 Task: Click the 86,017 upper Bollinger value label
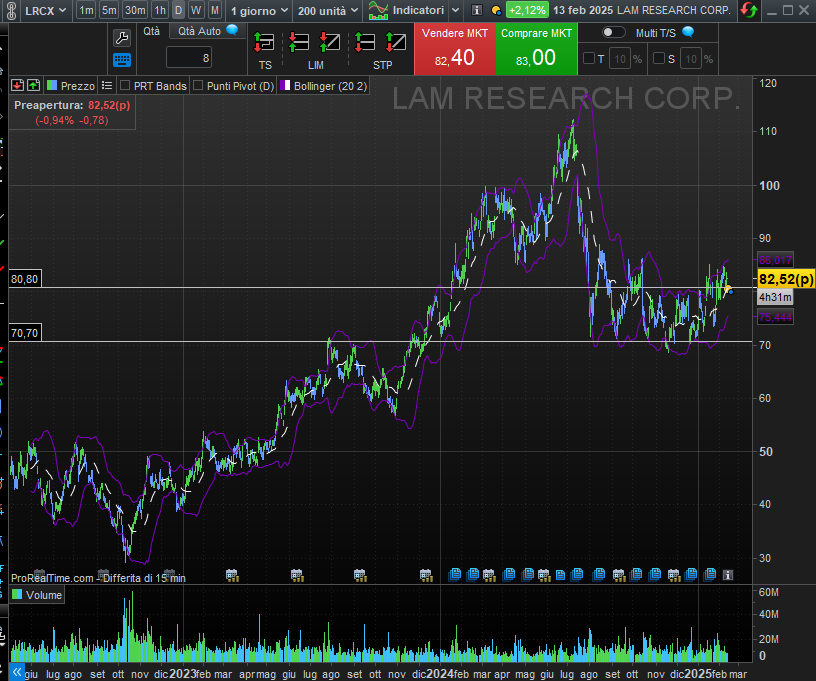tap(775, 260)
